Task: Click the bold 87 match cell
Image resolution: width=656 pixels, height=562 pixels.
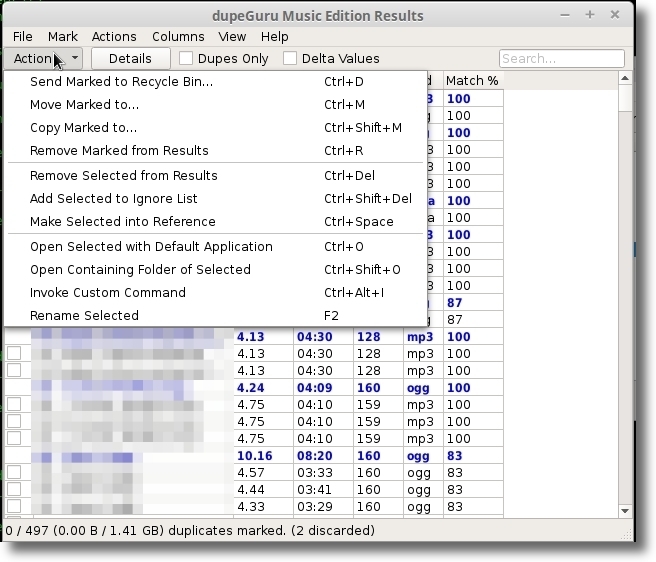Action: tap(473, 303)
